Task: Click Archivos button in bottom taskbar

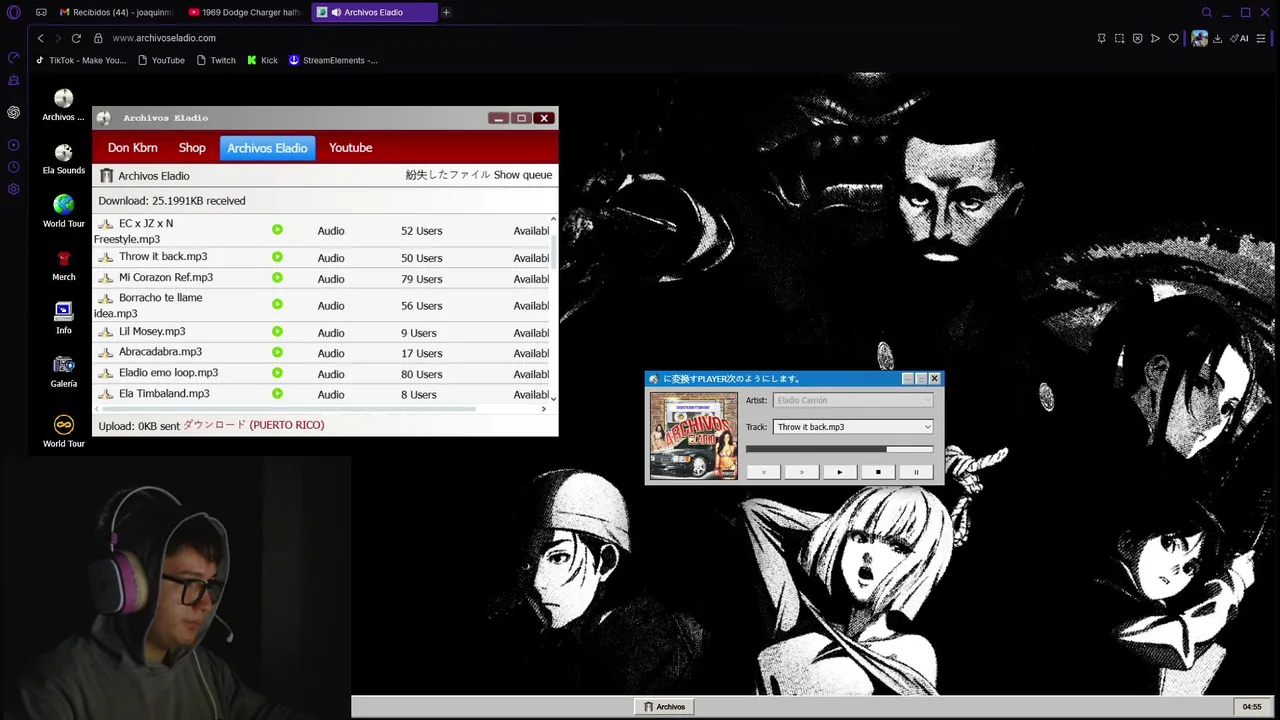Action: 665,707
